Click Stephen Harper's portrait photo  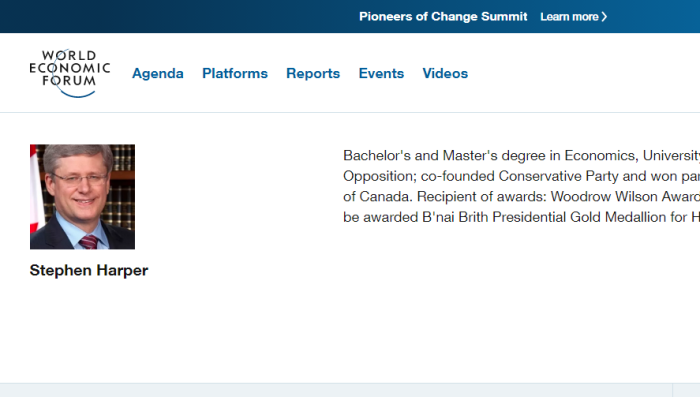click(x=83, y=196)
